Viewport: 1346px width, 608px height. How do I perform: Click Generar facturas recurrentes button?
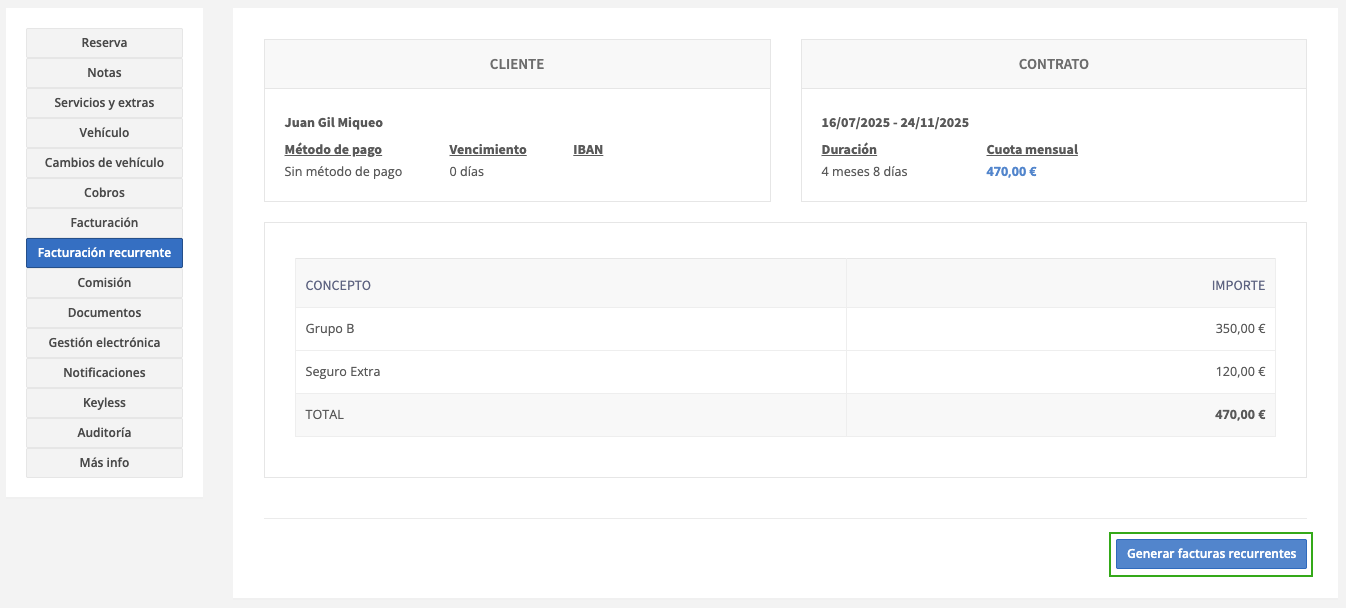(1211, 554)
